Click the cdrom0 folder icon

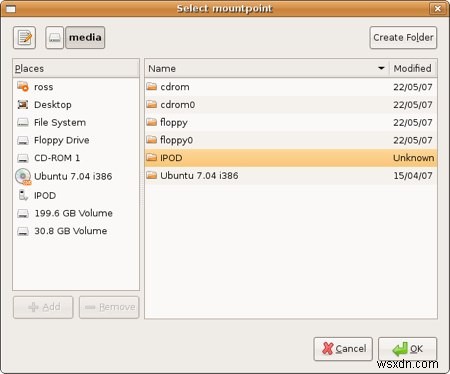point(152,105)
